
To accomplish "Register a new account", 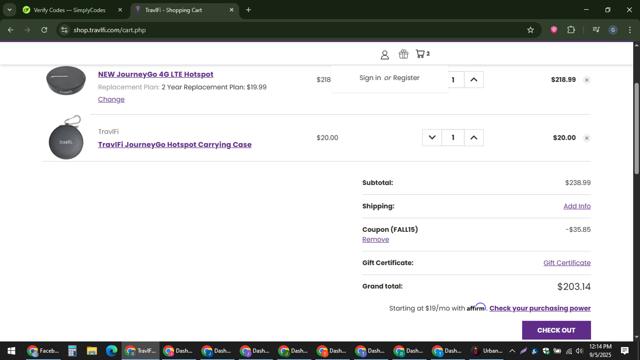I will pyautogui.click(x=406, y=78).
